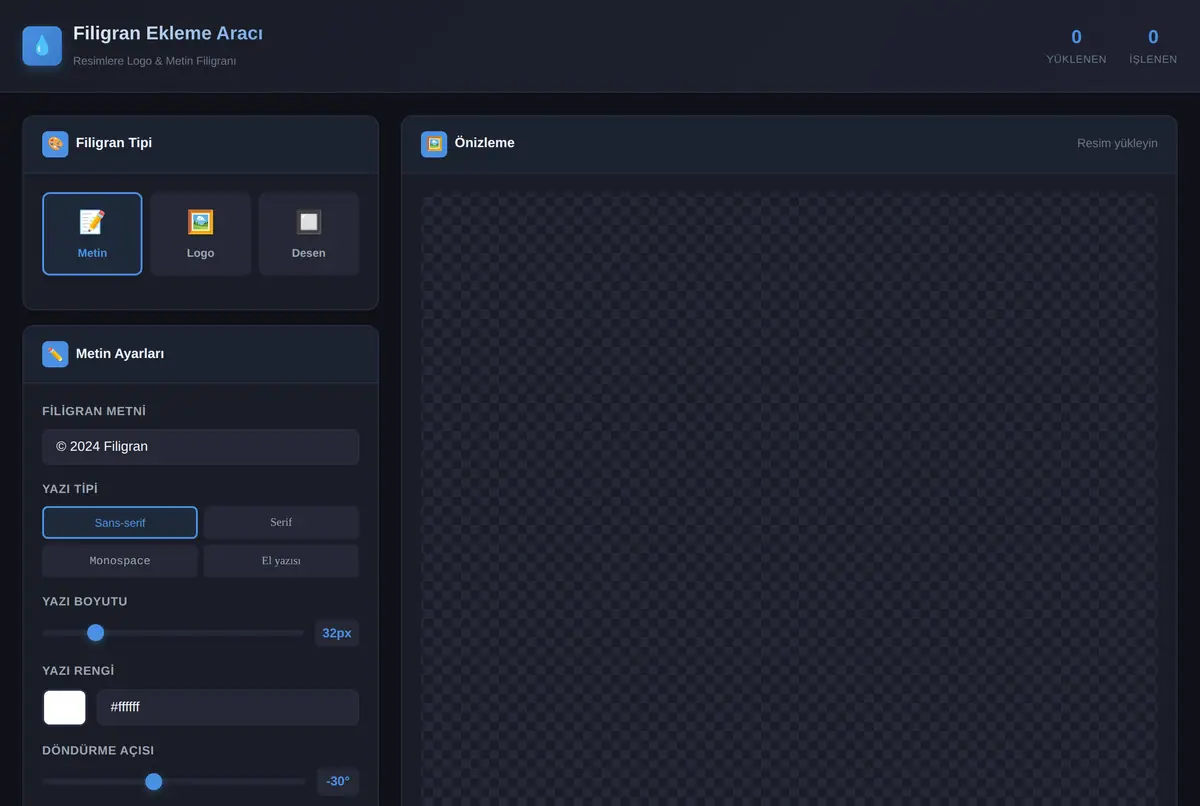The width and height of the screenshot is (1200, 806).
Task: Click the picture icon beside Önizleme
Action: pos(434,144)
